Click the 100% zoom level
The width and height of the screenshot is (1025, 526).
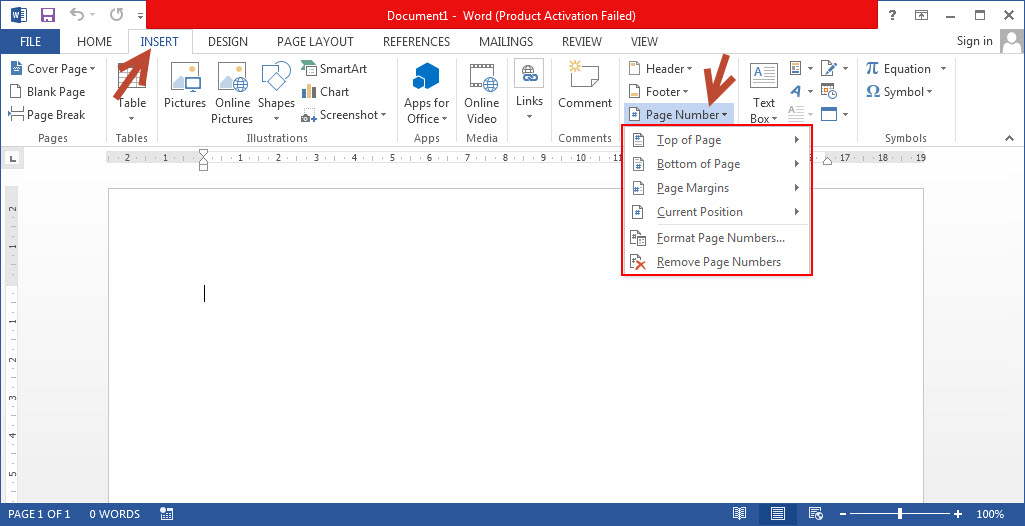click(x=990, y=514)
